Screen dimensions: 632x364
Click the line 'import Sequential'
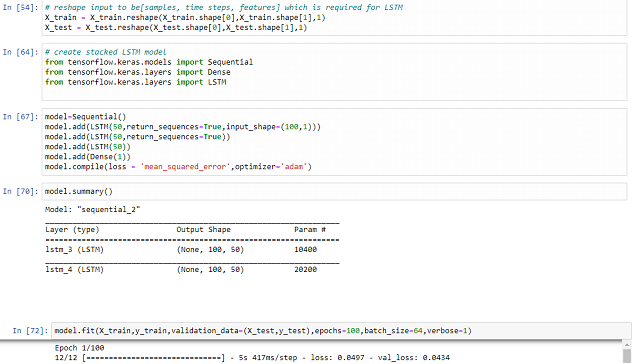click(149, 62)
